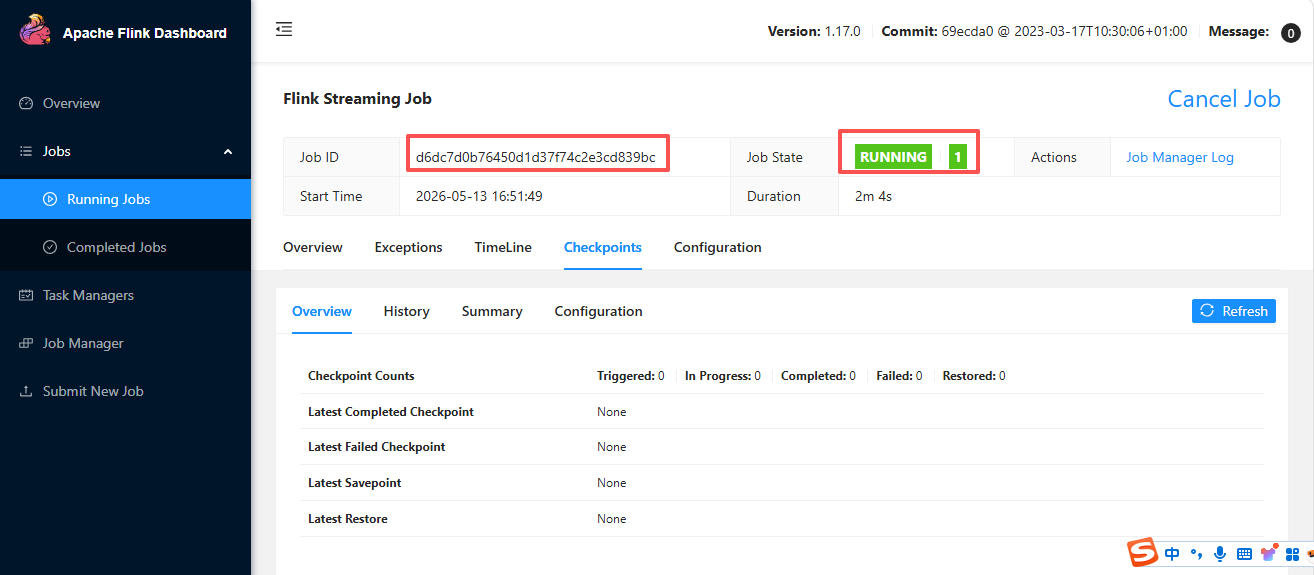Open the skin shirt icon

tap(1269, 552)
